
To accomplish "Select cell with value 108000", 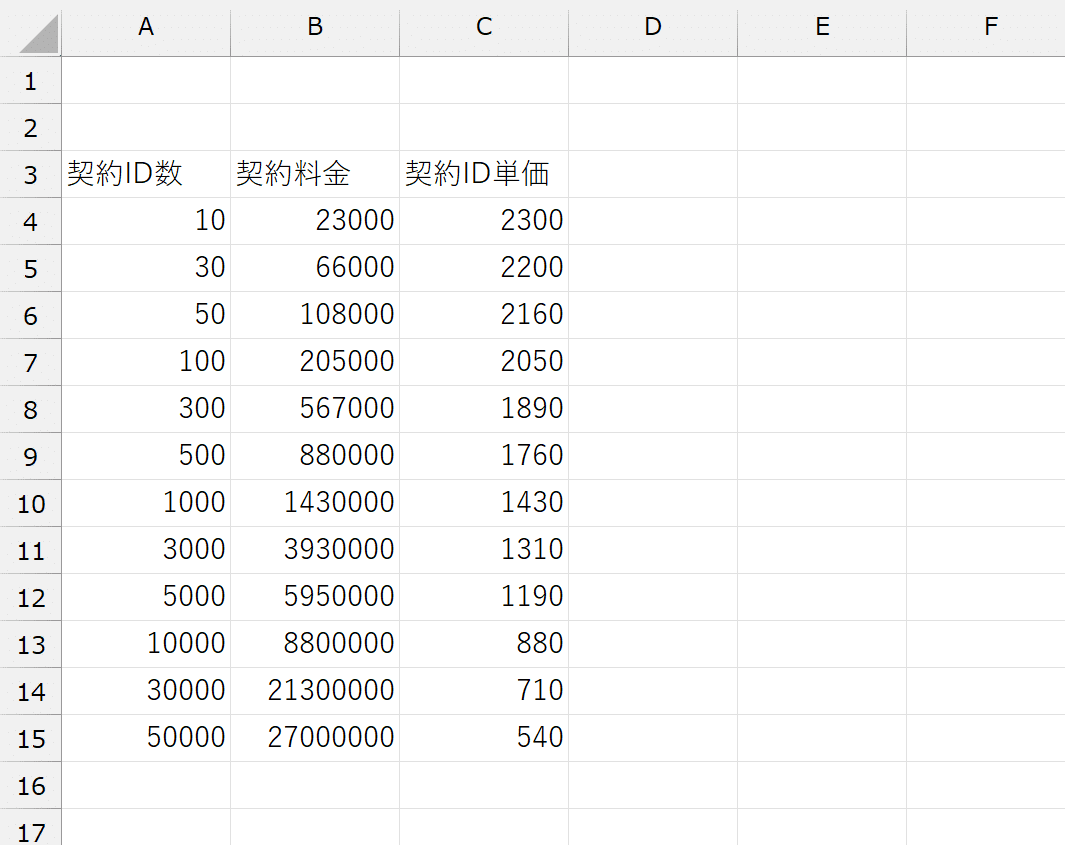I will pos(315,315).
